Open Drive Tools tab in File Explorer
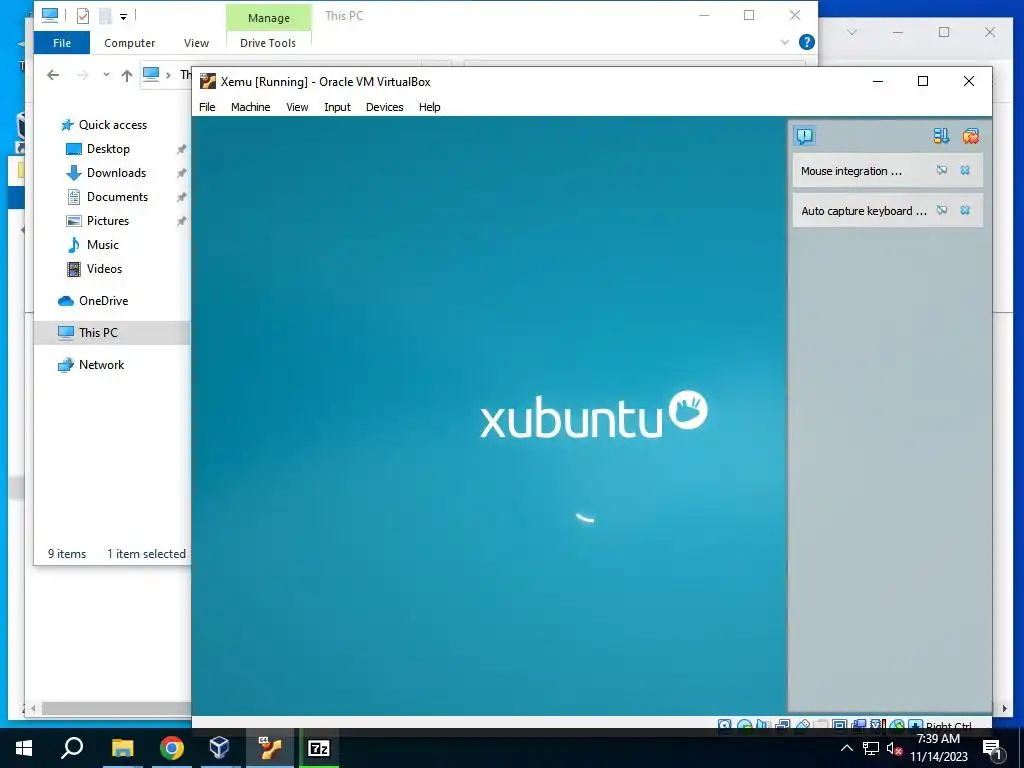This screenshot has width=1024, height=768. click(x=268, y=43)
